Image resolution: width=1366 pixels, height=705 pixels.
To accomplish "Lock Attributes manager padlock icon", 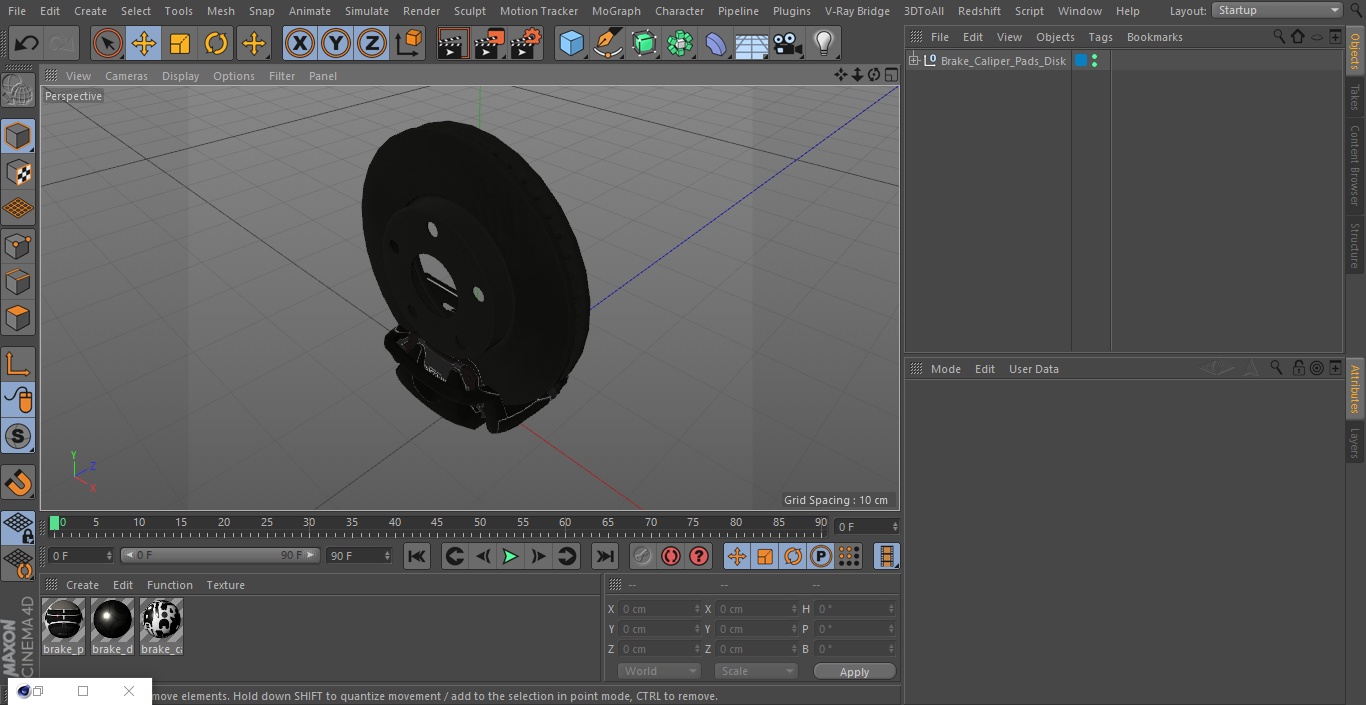I will (x=1298, y=368).
